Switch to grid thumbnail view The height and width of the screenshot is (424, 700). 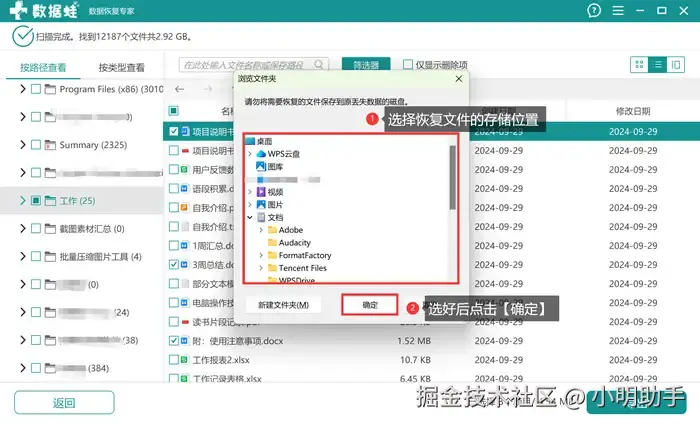639,65
